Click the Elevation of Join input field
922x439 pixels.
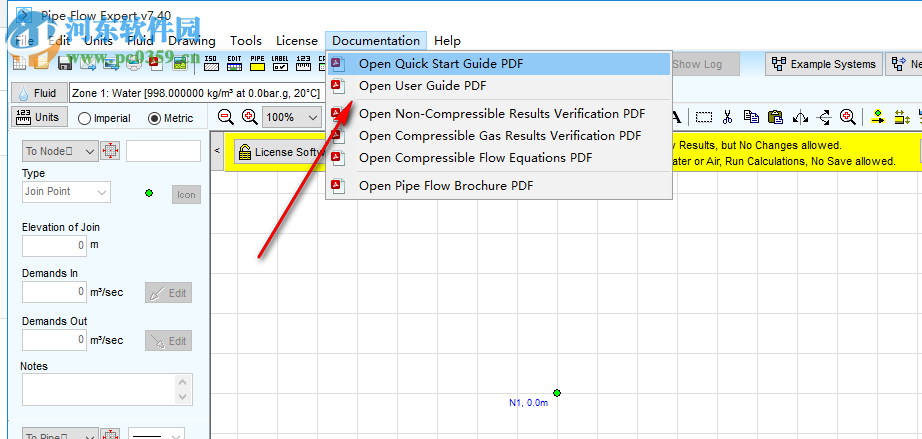[x=55, y=245]
